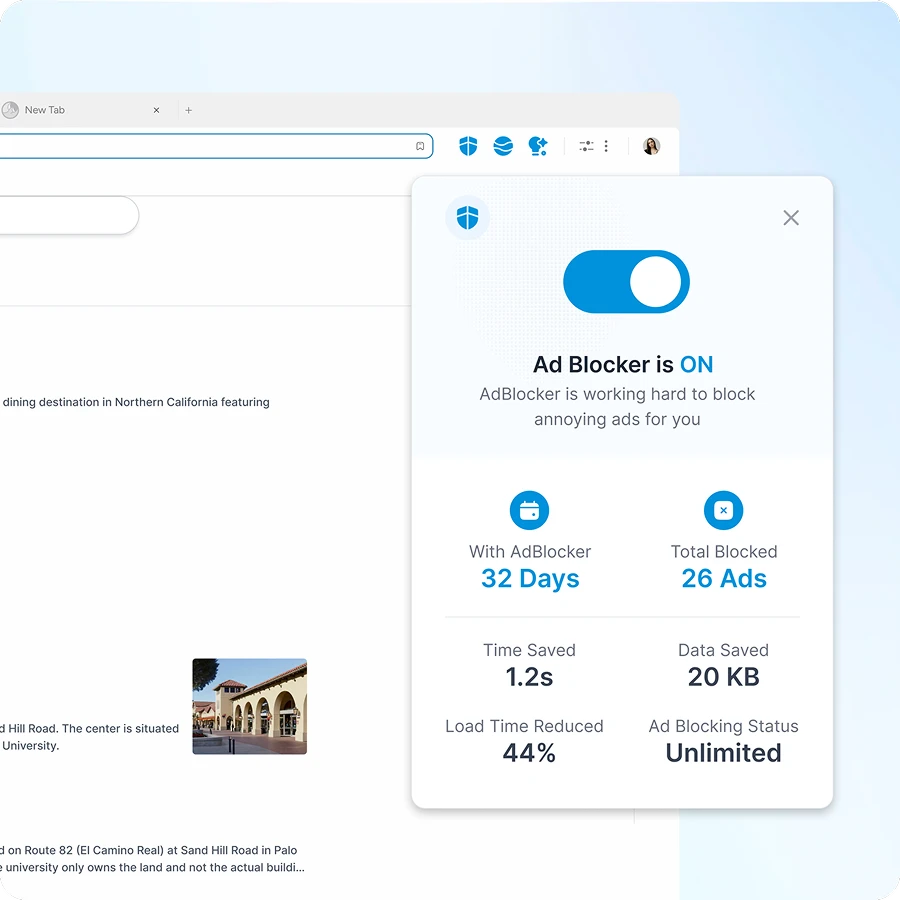
Task: Click the bookmark icon inside the address bar
Action: (x=420, y=146)
